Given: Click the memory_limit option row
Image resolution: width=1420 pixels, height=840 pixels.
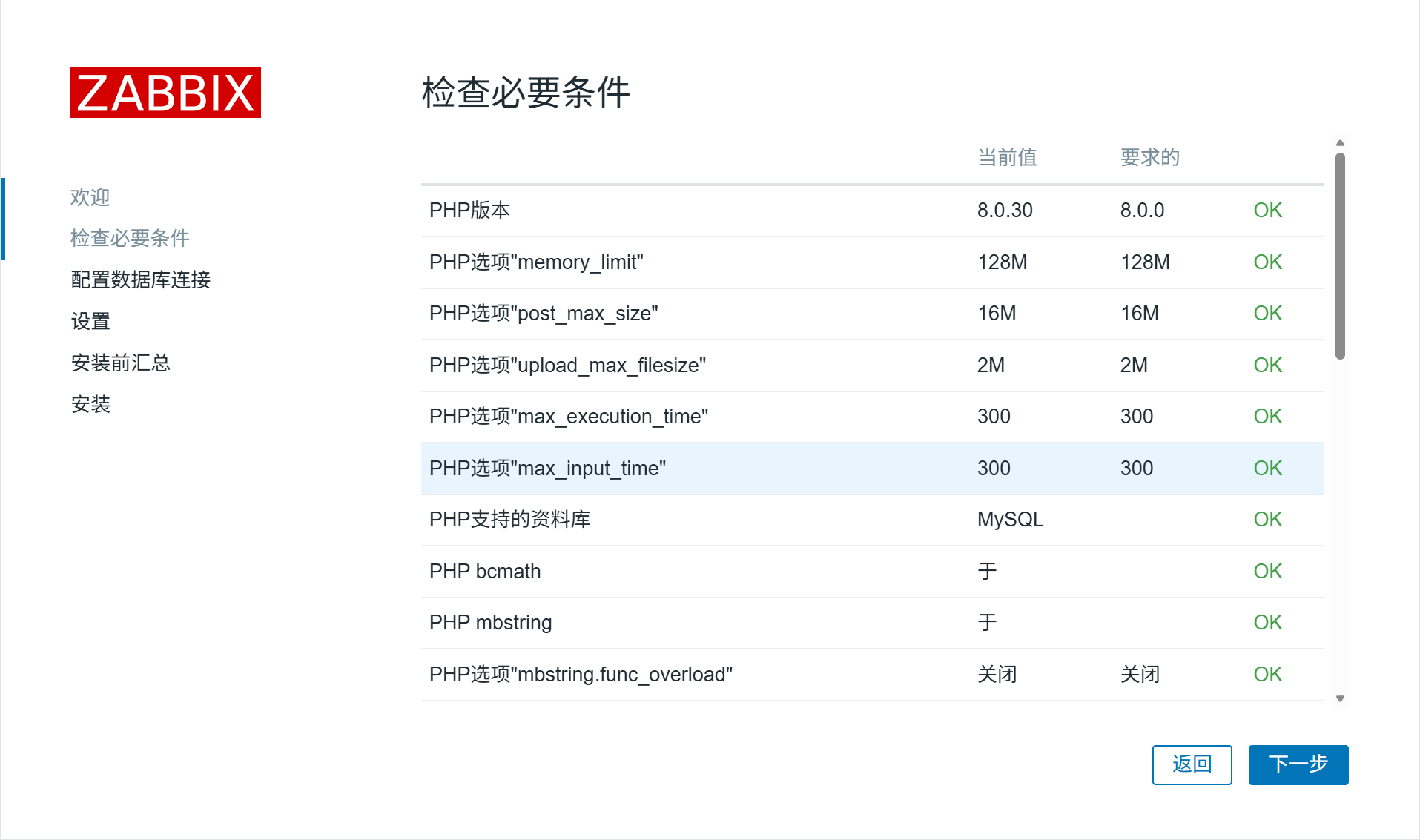Looking at the screenshot, I should click(872, 262).
